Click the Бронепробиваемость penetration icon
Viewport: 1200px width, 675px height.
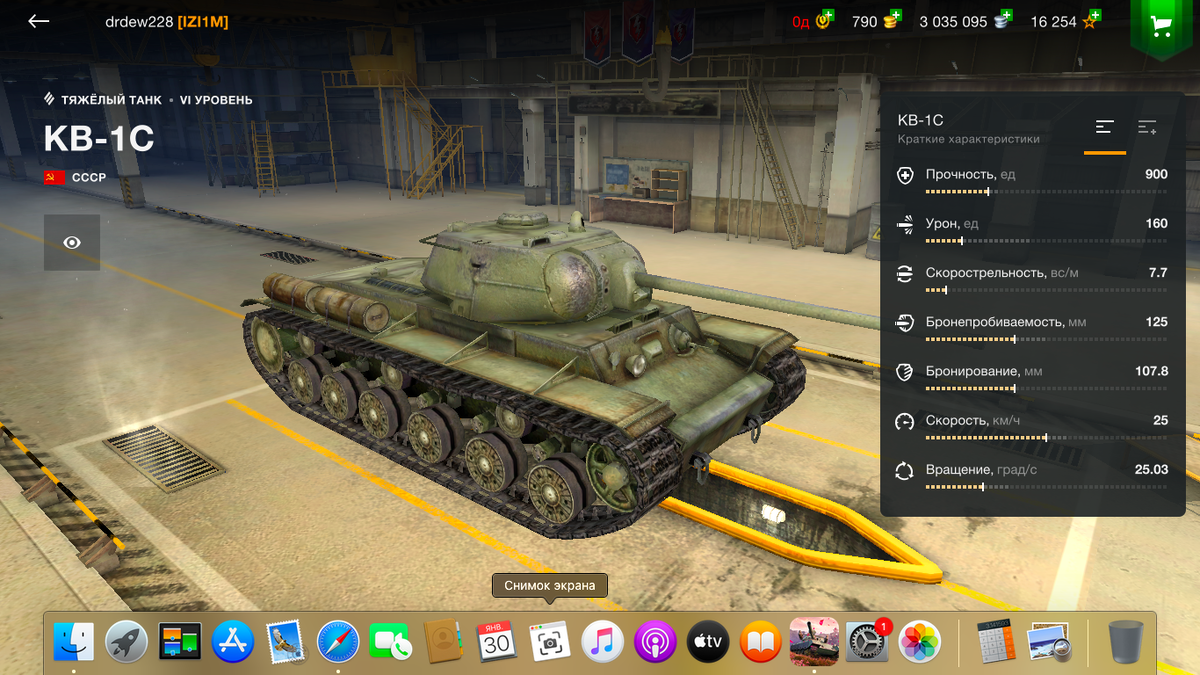coord(905,322)
